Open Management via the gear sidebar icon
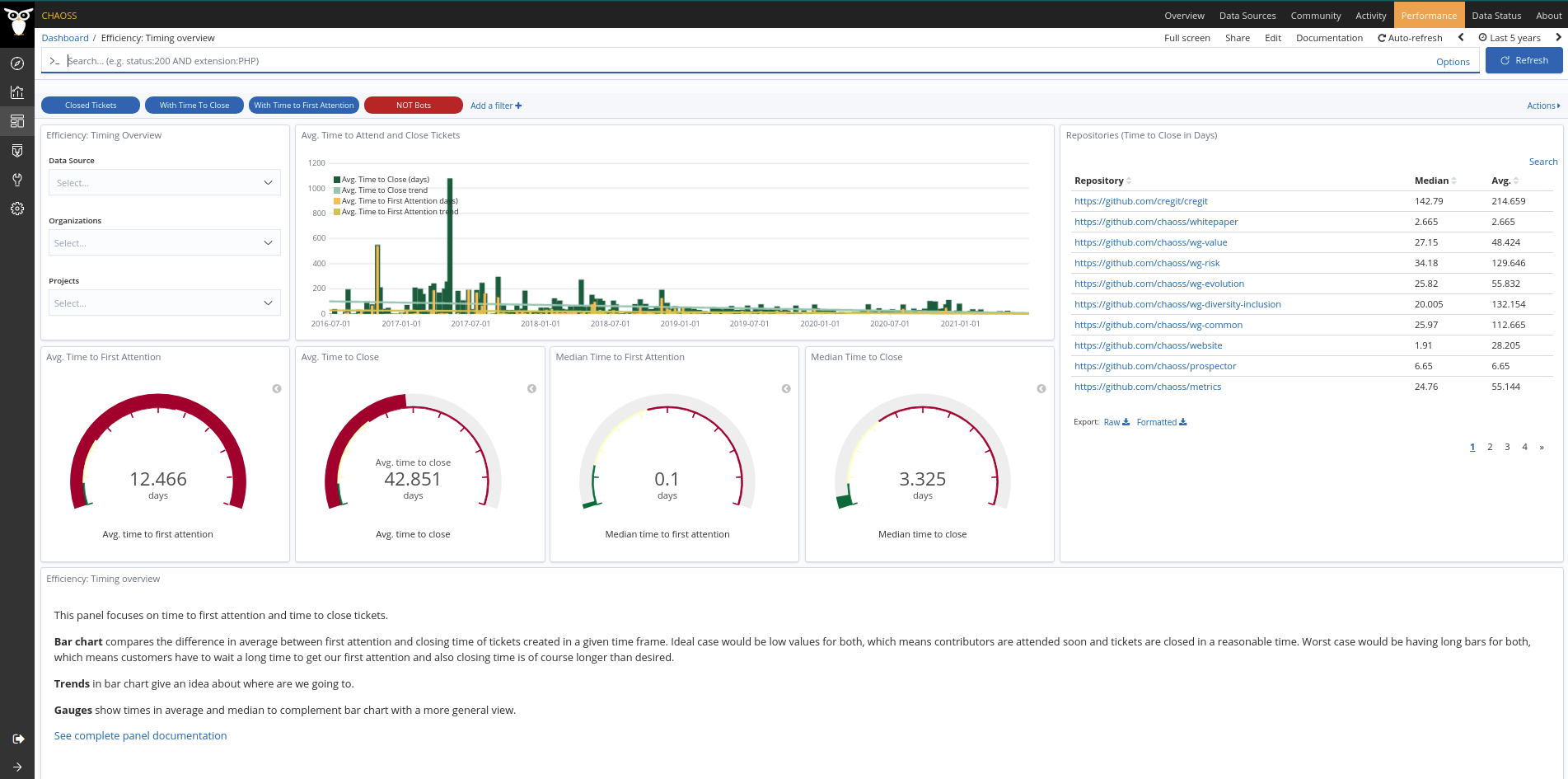 tap(16, 209)
